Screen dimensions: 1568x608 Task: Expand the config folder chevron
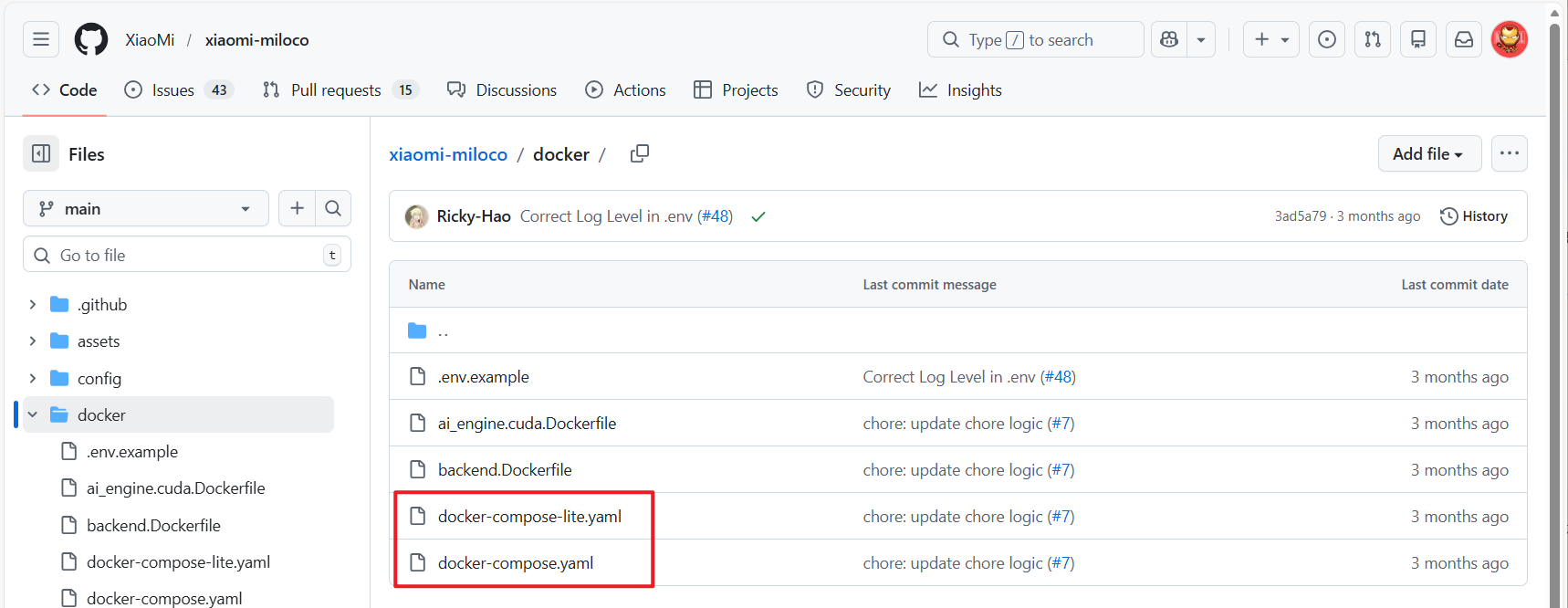coord(33,378)
